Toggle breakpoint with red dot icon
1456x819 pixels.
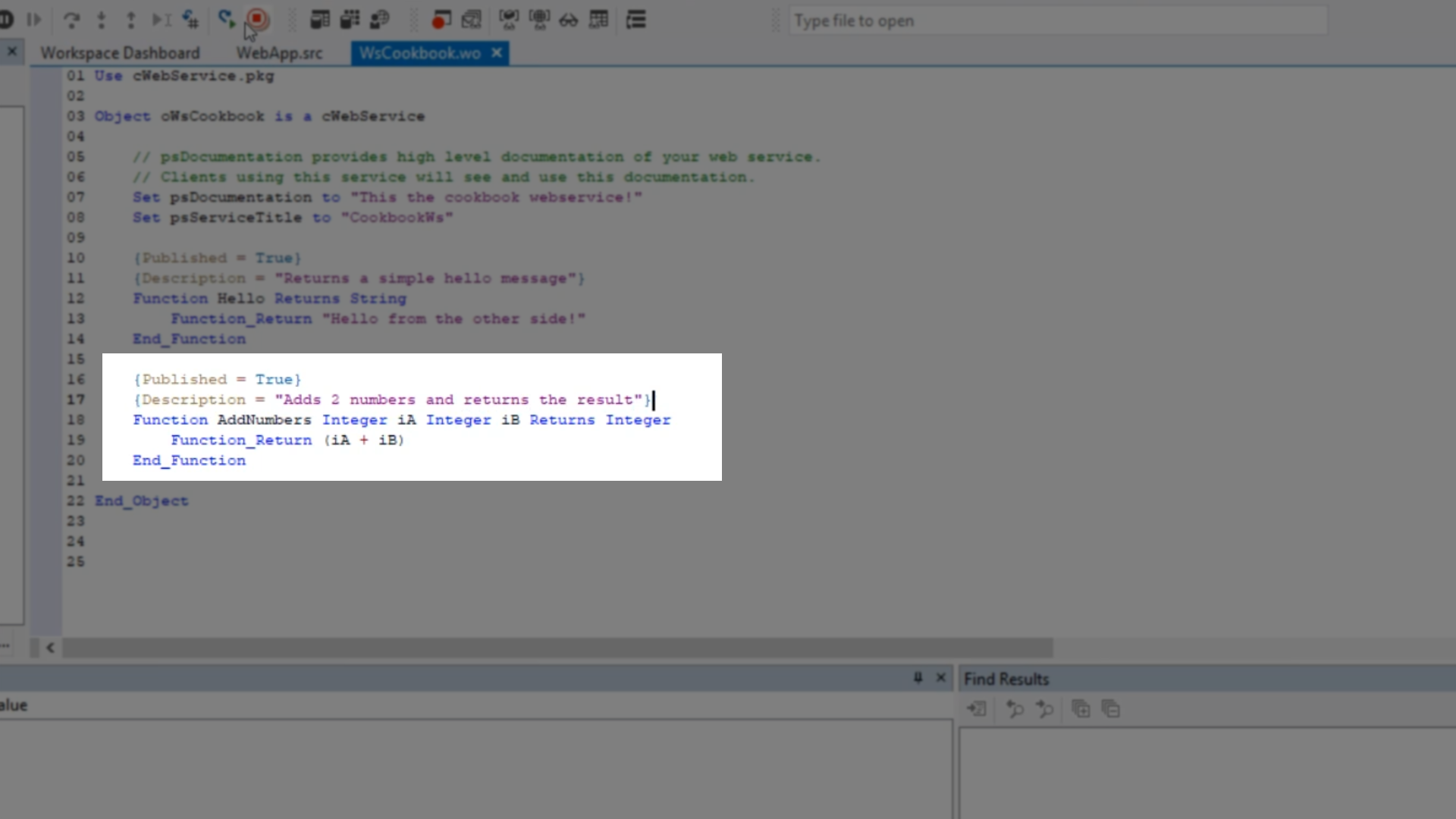click(x=441, y=20)
